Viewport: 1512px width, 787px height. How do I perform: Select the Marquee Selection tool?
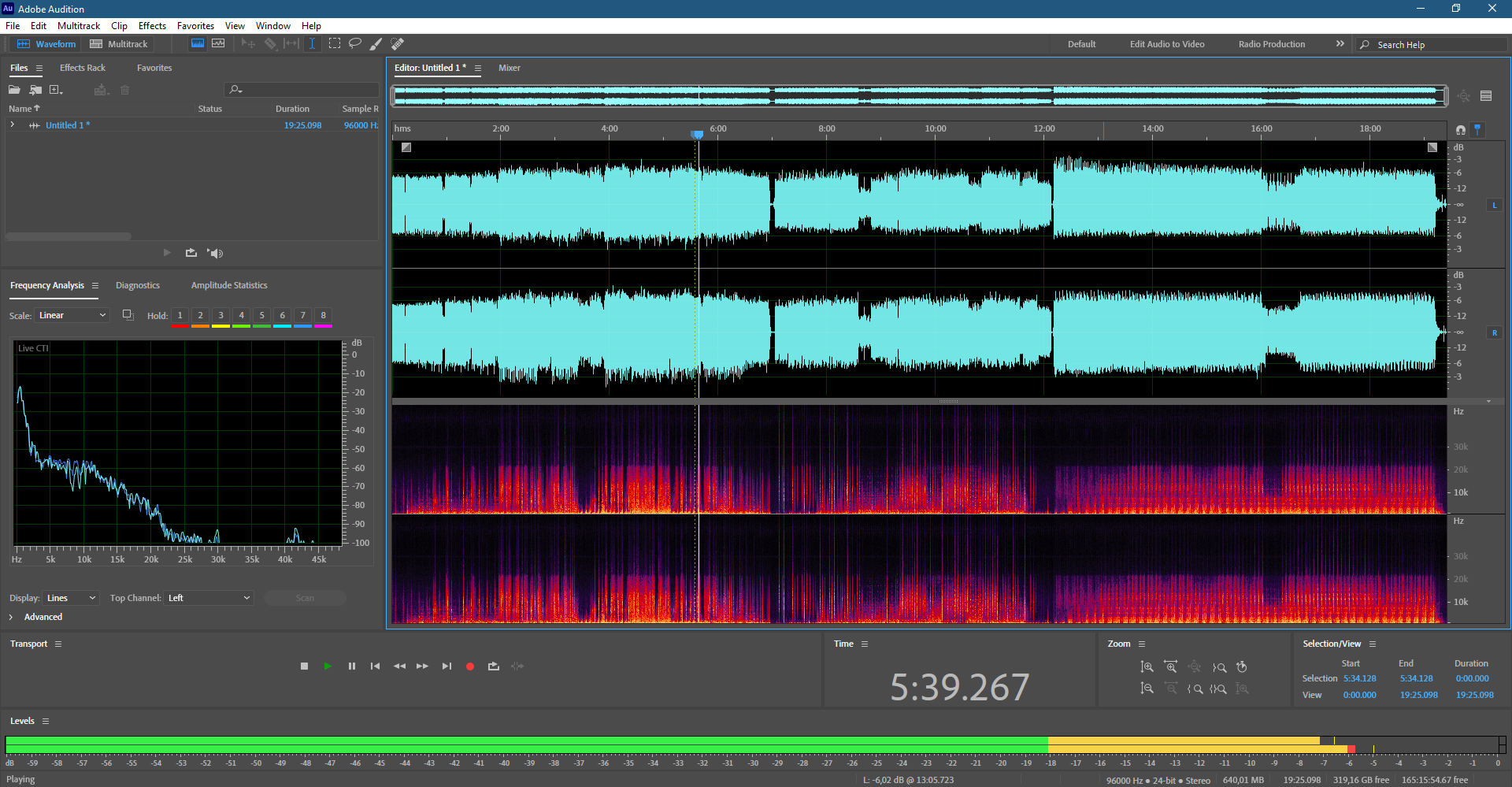pos(335,44)
